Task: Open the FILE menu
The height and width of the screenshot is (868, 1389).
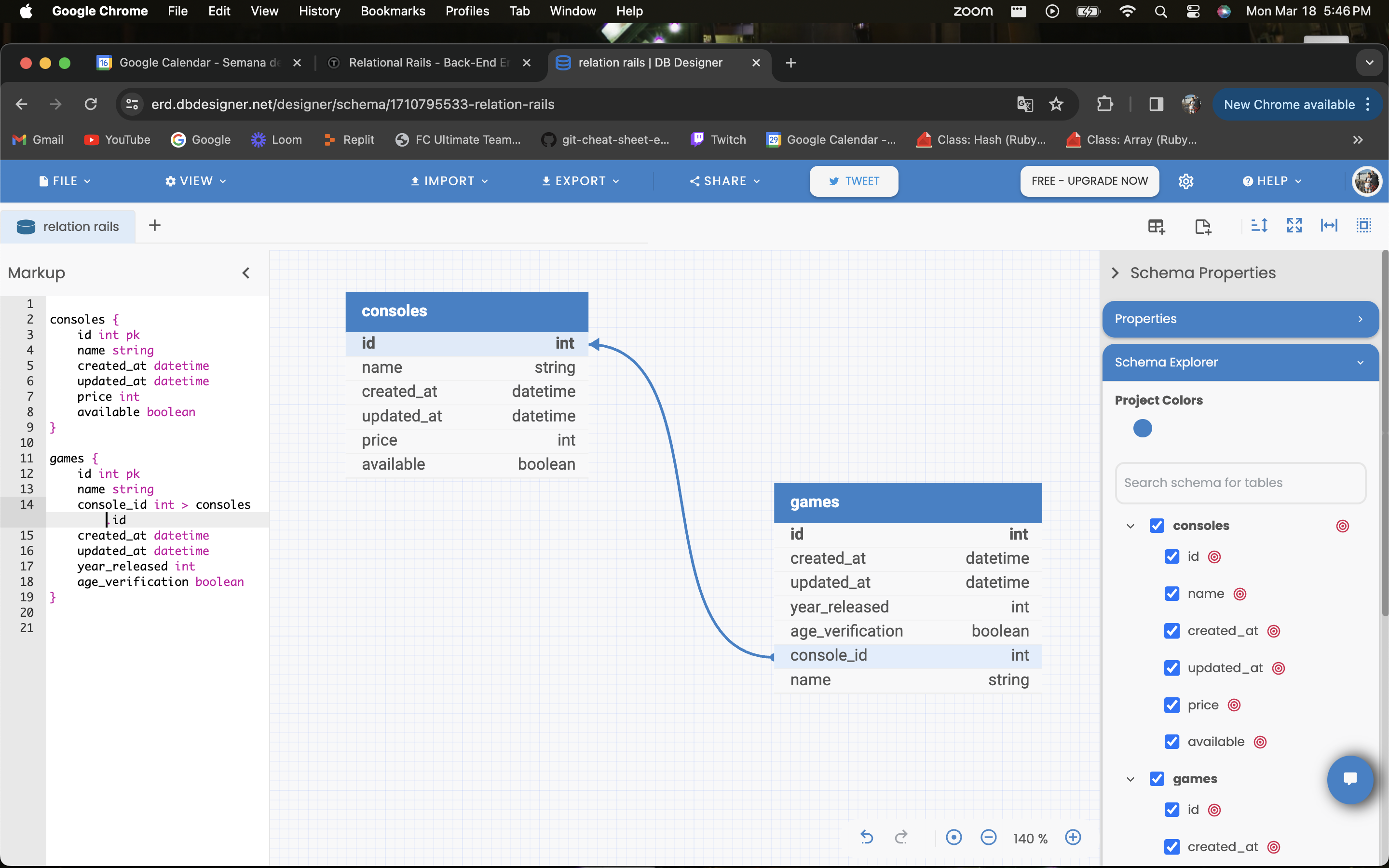Action: [64, 181]
